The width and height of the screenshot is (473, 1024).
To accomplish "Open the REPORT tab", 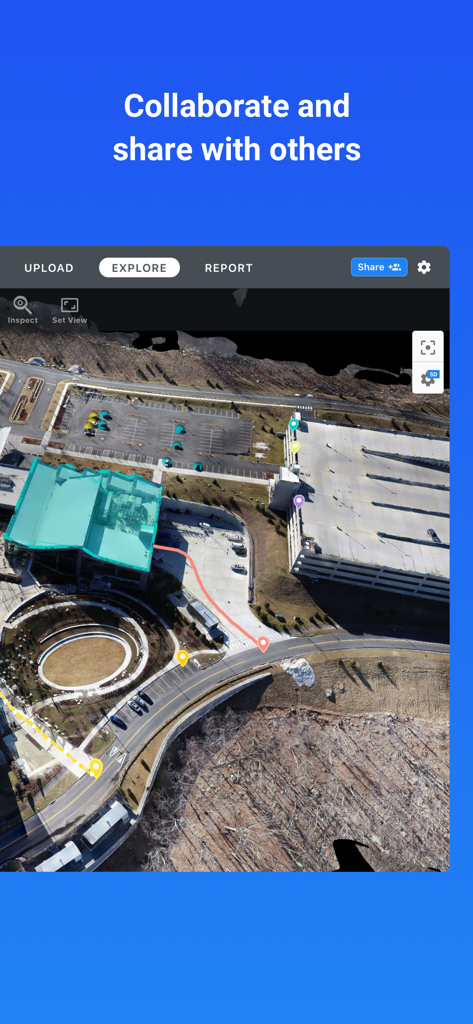I will click(229, 268).
